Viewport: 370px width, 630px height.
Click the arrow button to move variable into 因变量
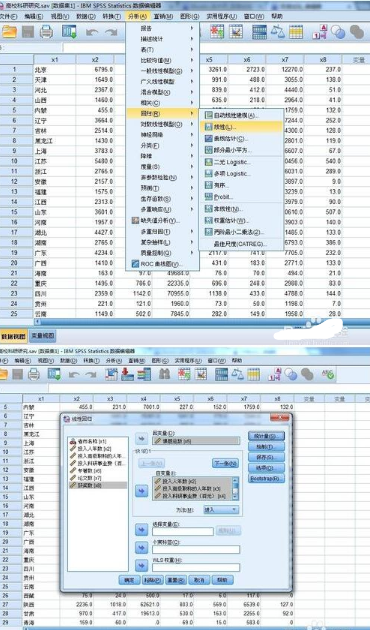[x=141, y=438]
